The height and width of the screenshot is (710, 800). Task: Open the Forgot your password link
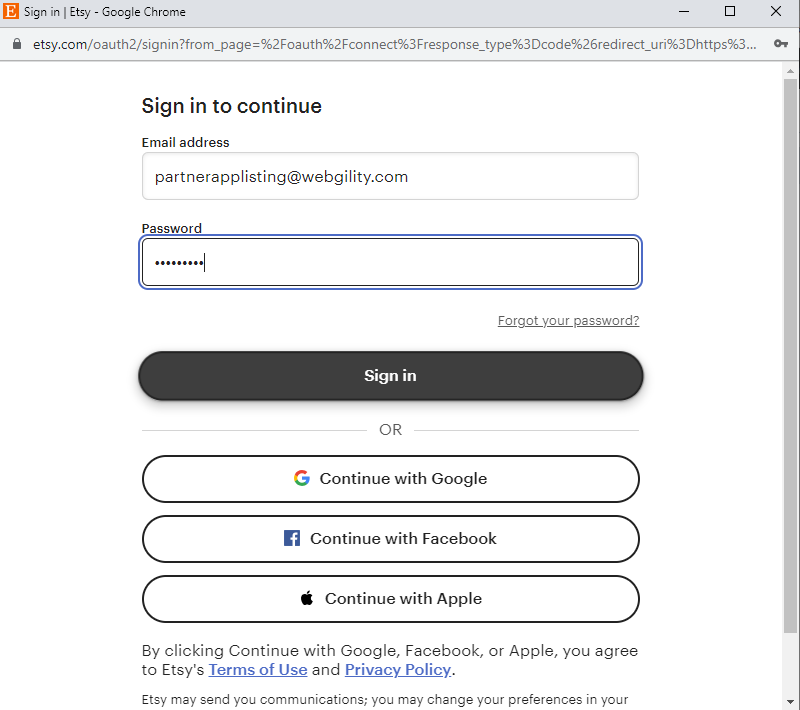[568, 320]
